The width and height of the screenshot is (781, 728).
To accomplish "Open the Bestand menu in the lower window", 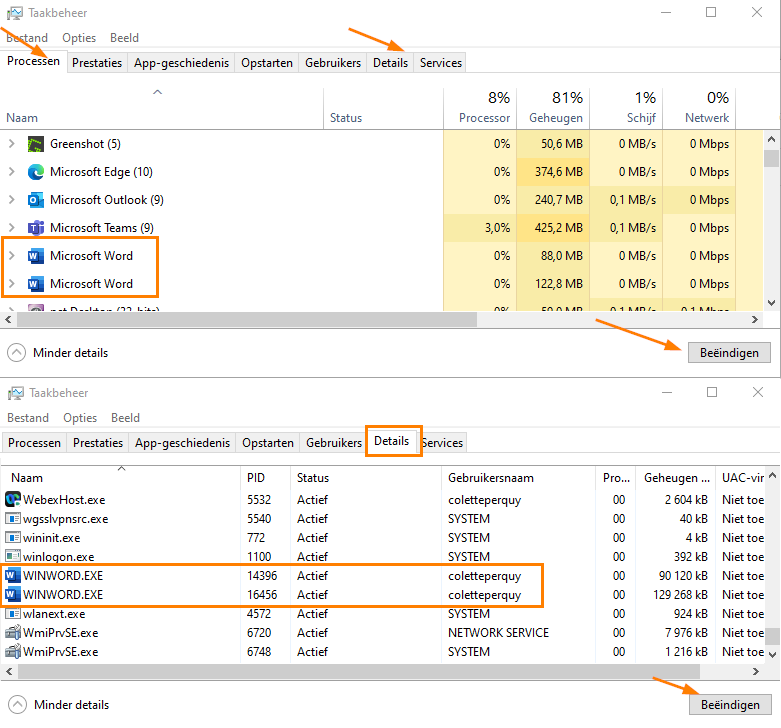I will point(28,418).
